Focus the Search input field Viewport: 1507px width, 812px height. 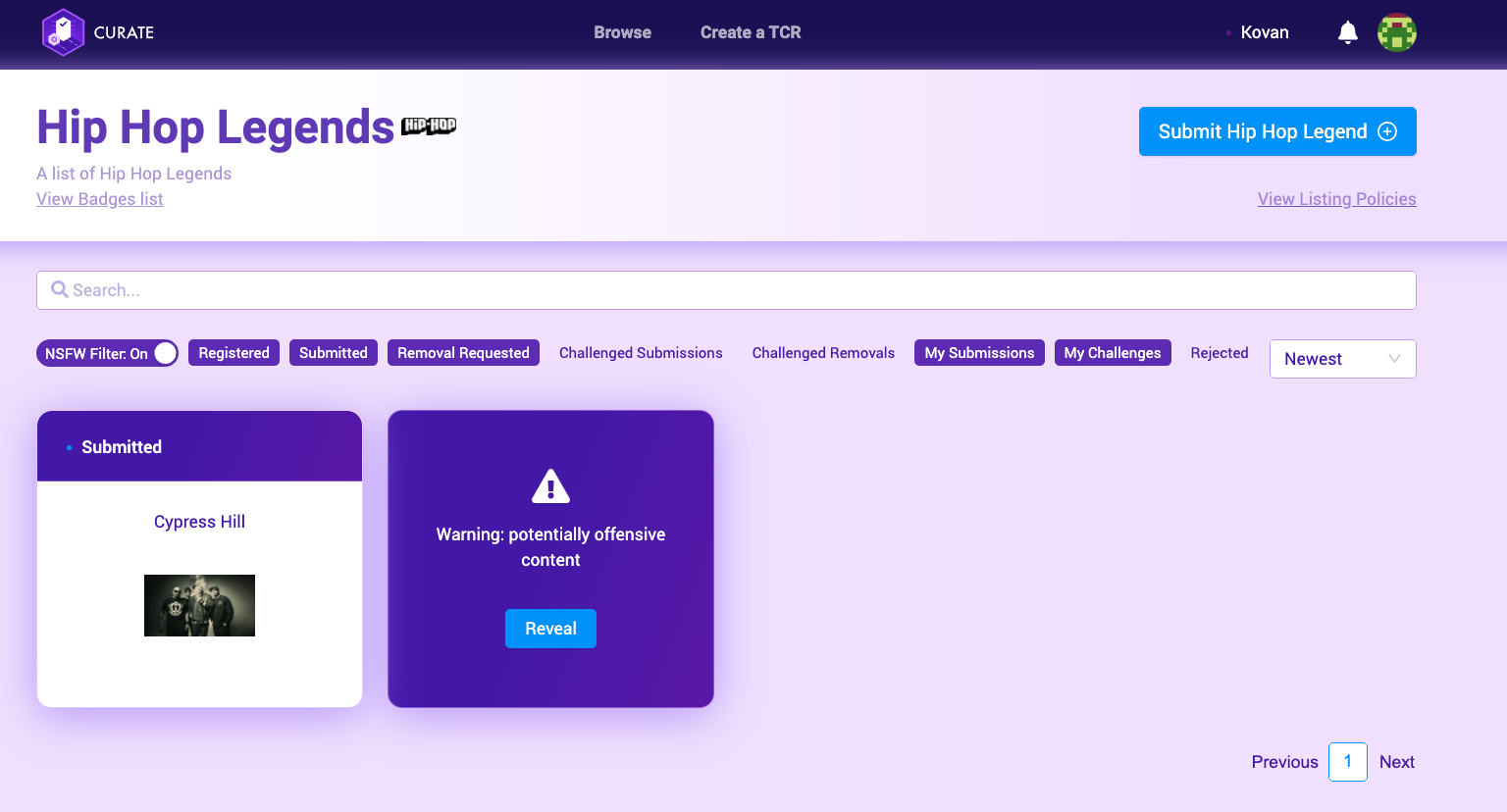click(x=726, y=290)
